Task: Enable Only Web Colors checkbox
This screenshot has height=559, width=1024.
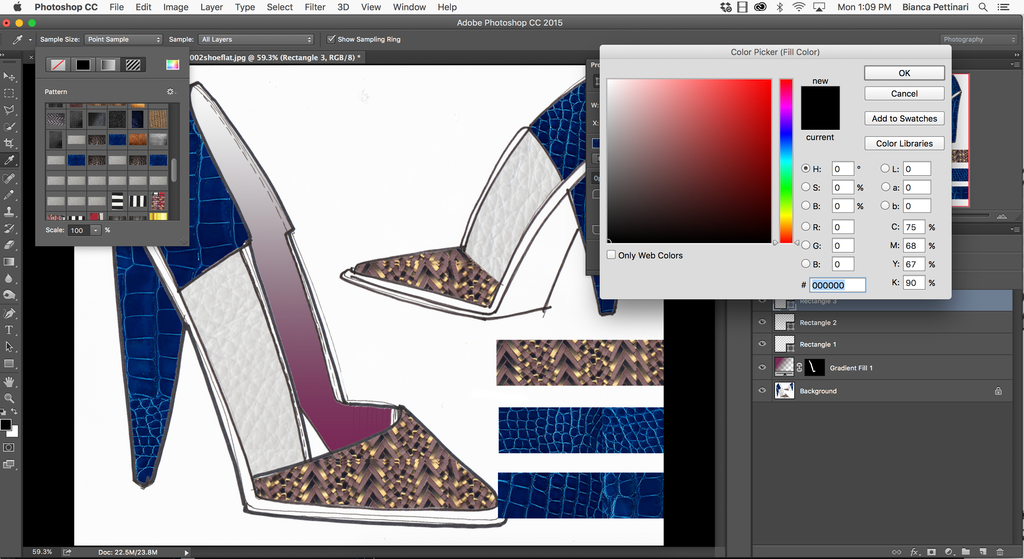Action: [612, 255]
